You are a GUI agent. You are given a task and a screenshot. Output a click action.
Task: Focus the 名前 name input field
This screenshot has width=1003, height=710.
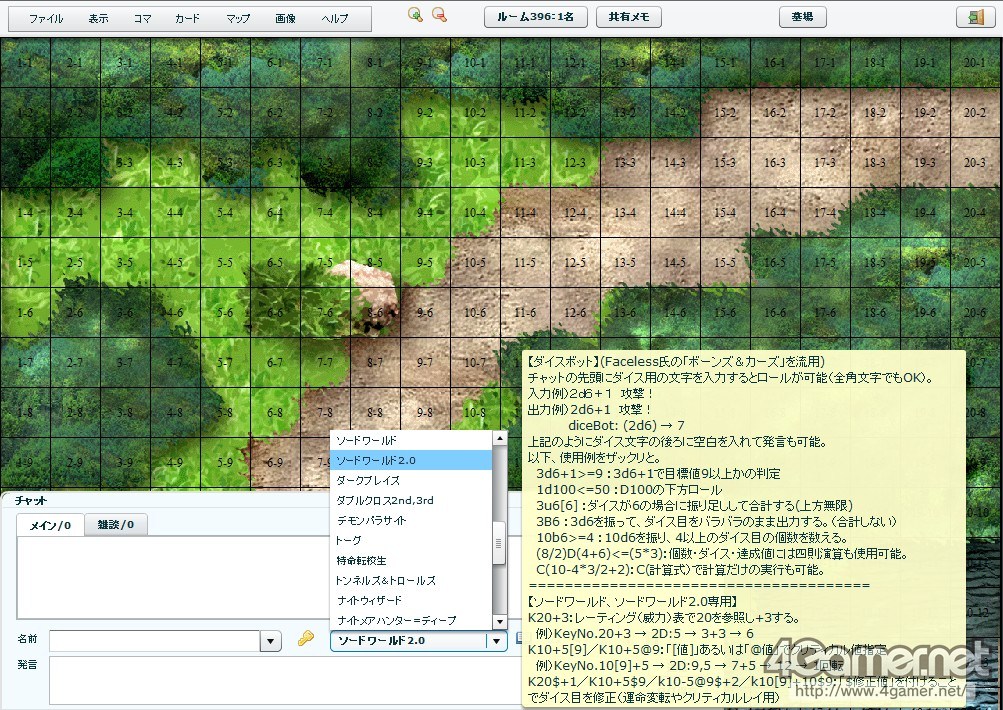pyautogui.click(x=155, y=641)
